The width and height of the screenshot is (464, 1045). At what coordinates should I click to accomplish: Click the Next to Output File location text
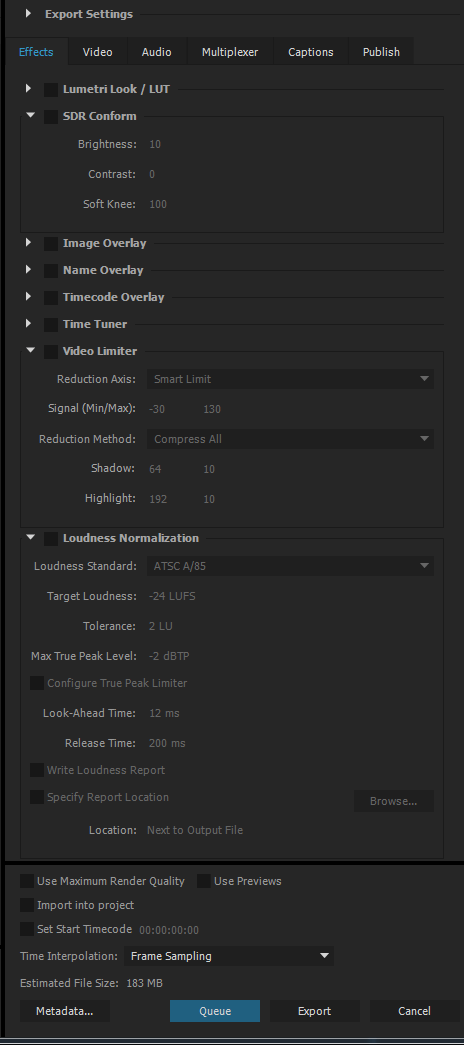tap(195, 830)
